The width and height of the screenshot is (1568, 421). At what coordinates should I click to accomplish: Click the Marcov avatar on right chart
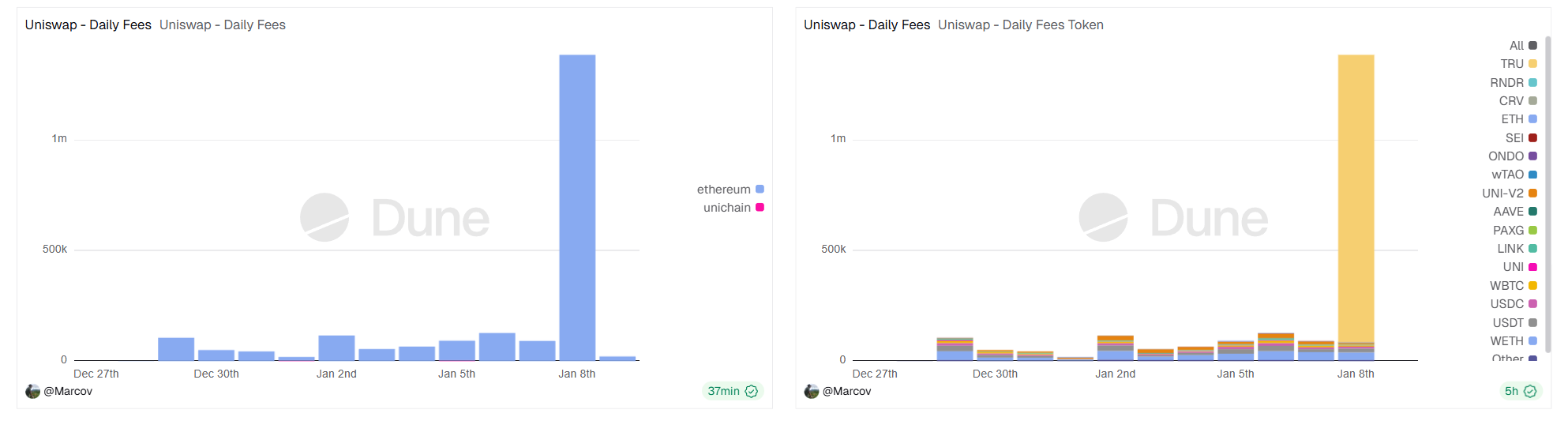tap(811, 391)
